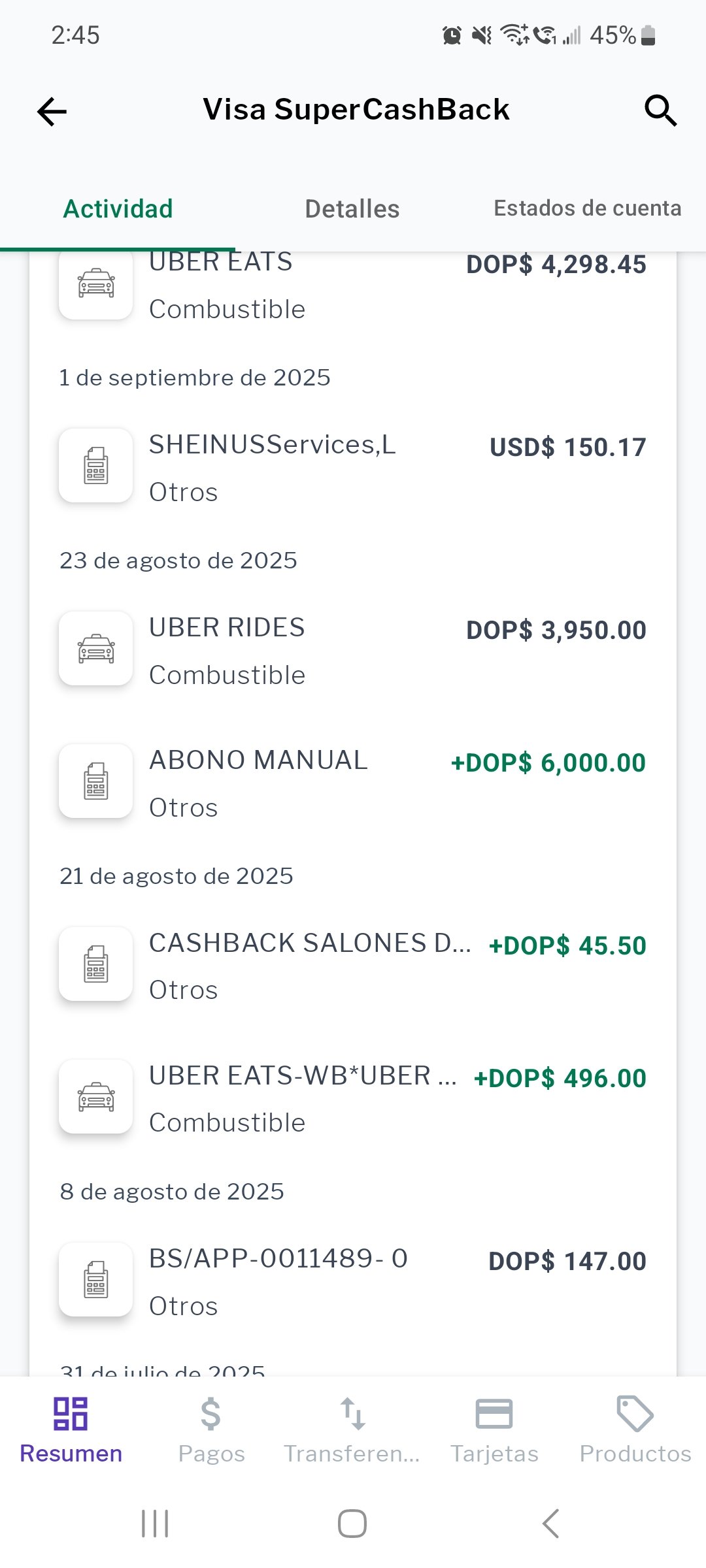This screenshot has height=1568, width=706.
Task: Open the CASHBACK SALONES transaction entry
Action: tap(353, 966)
